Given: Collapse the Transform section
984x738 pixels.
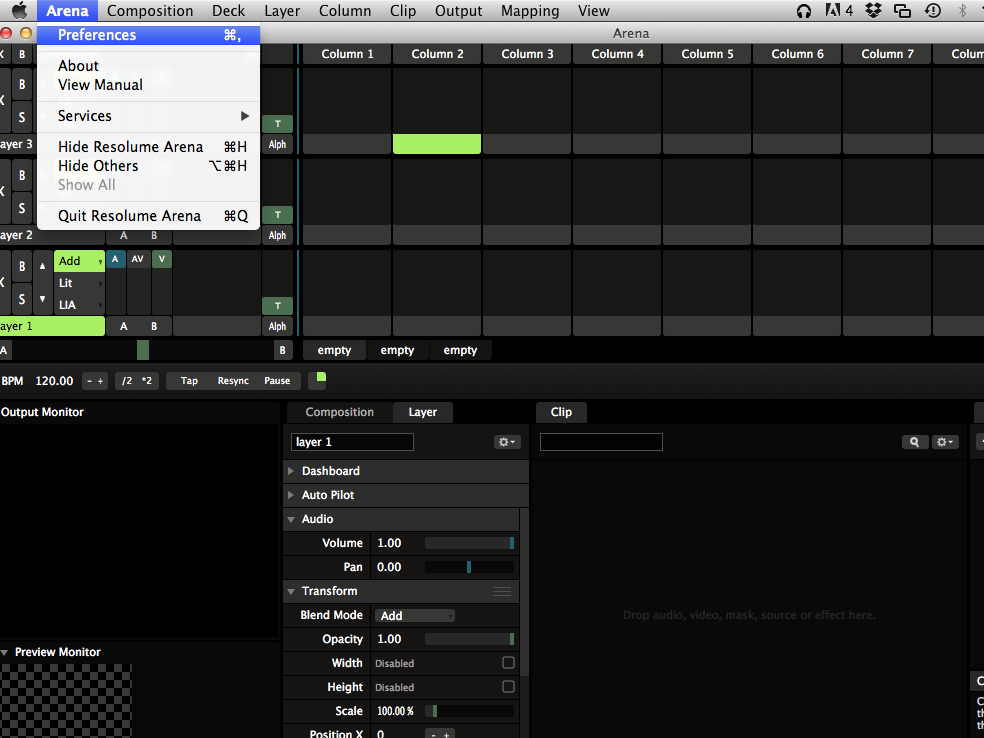Looking at the screenshot, I should point(291,591).
